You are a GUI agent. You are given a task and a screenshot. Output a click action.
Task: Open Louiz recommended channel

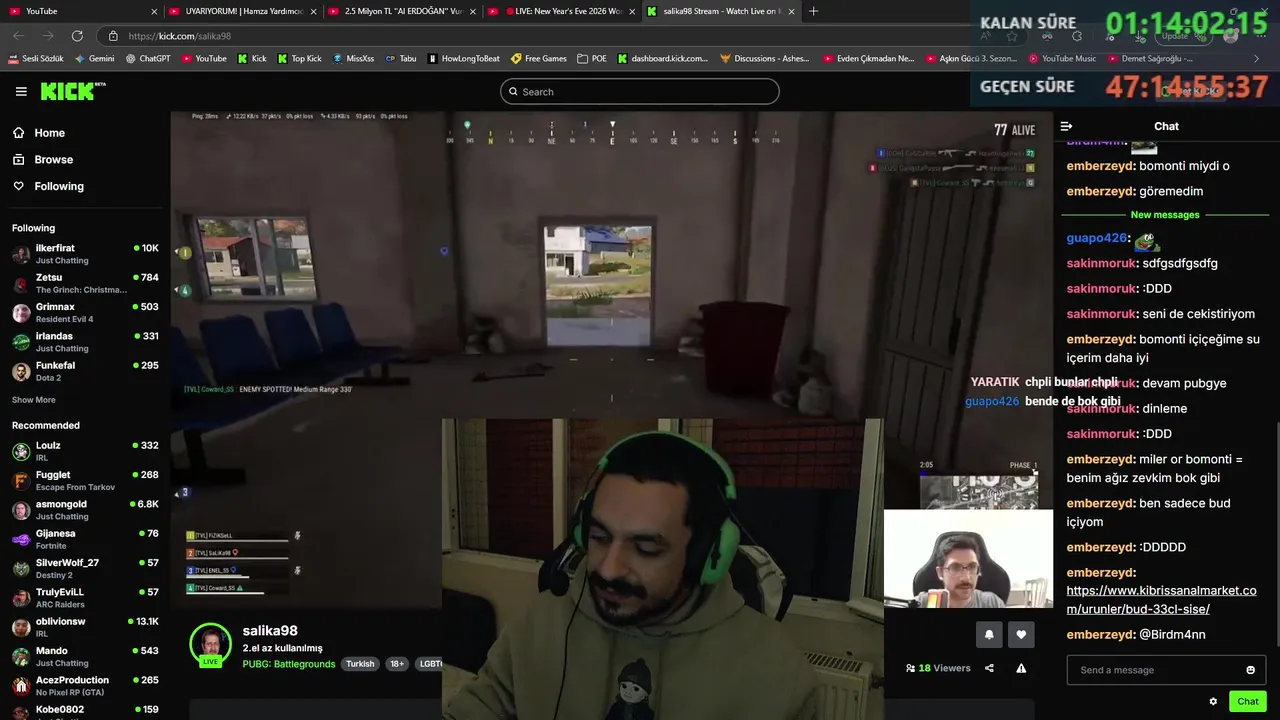(85, 451)
